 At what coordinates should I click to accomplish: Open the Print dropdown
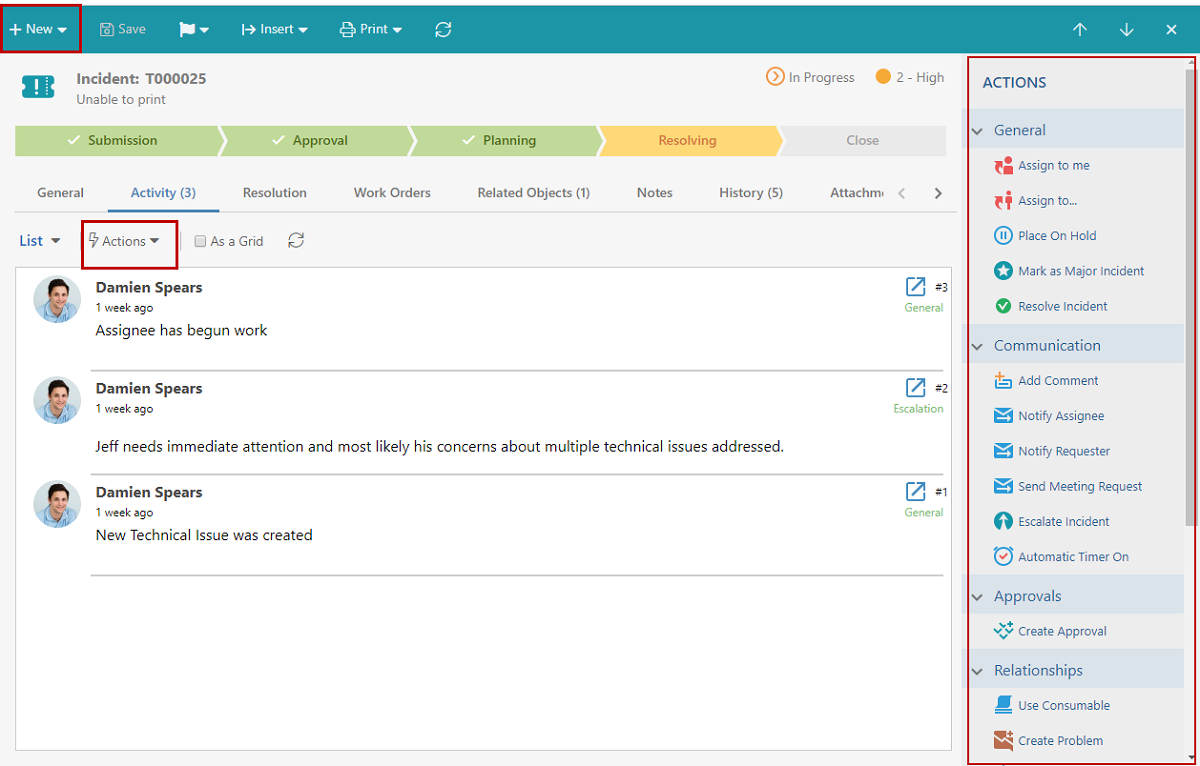pyautogui.click(x=371, y=28)
